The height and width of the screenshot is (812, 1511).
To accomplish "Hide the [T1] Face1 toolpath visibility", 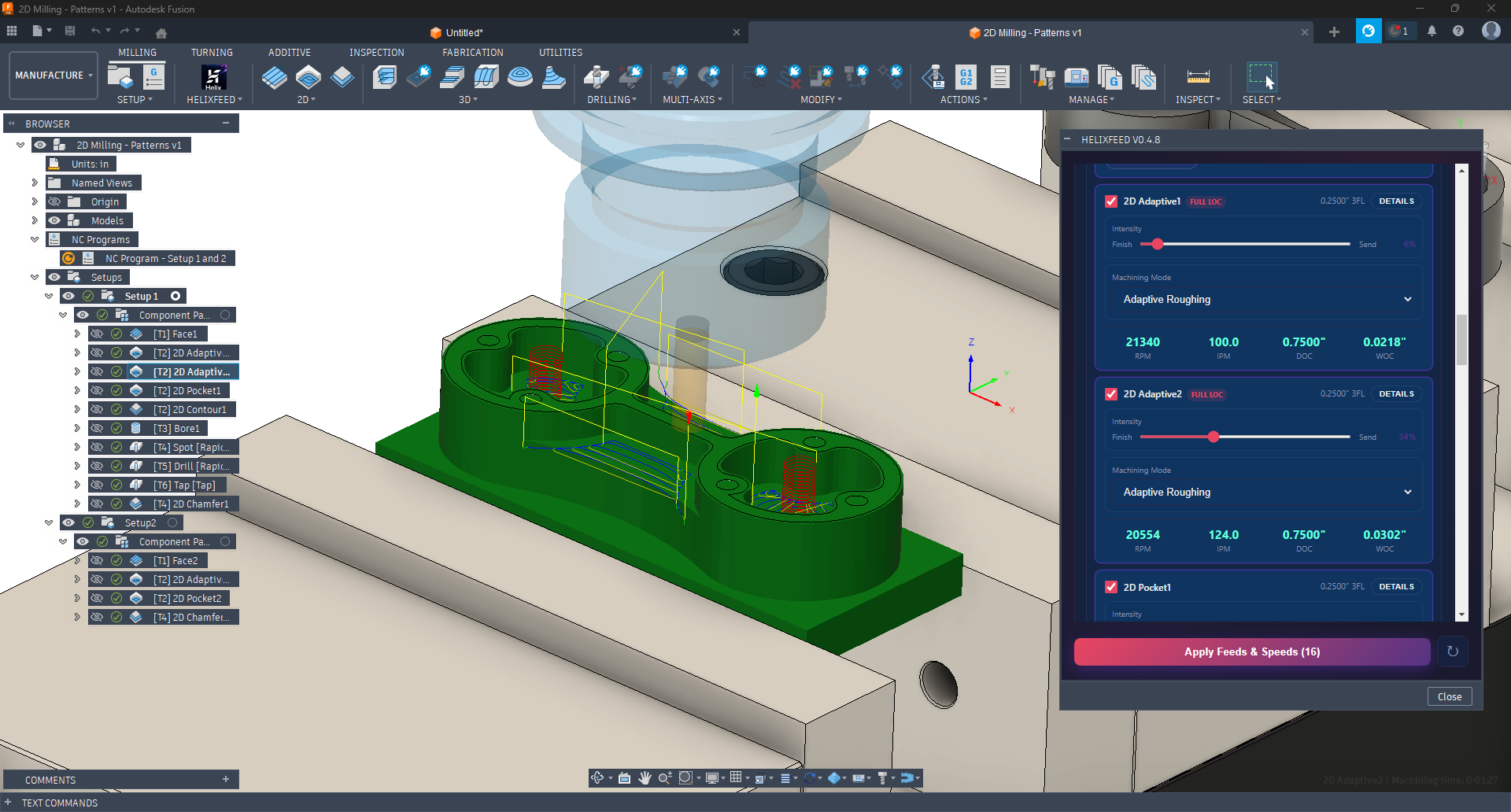I will [97, 333].
